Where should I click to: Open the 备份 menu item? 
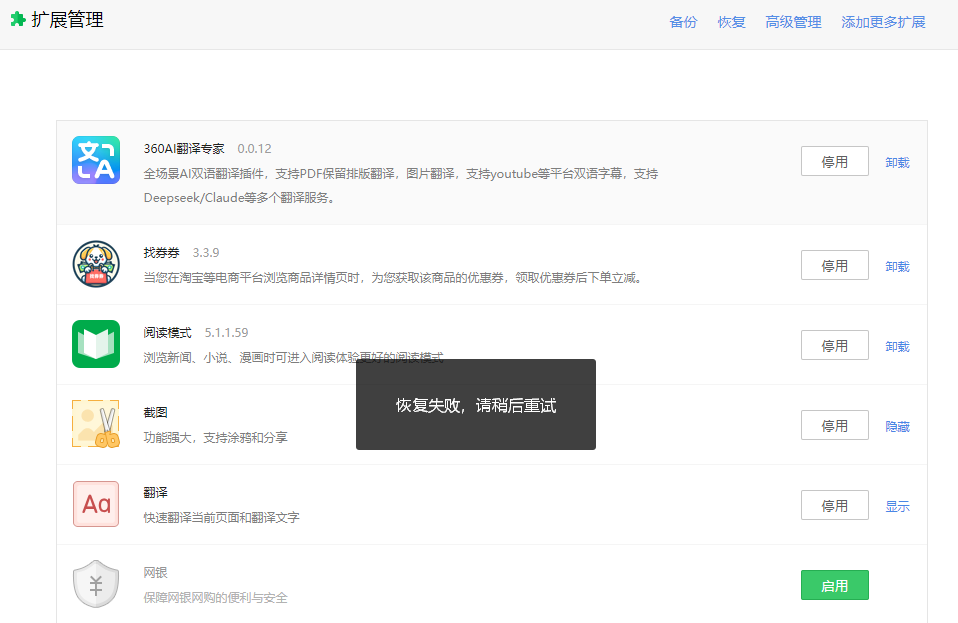pyautogui.click(x=683, y=22)
